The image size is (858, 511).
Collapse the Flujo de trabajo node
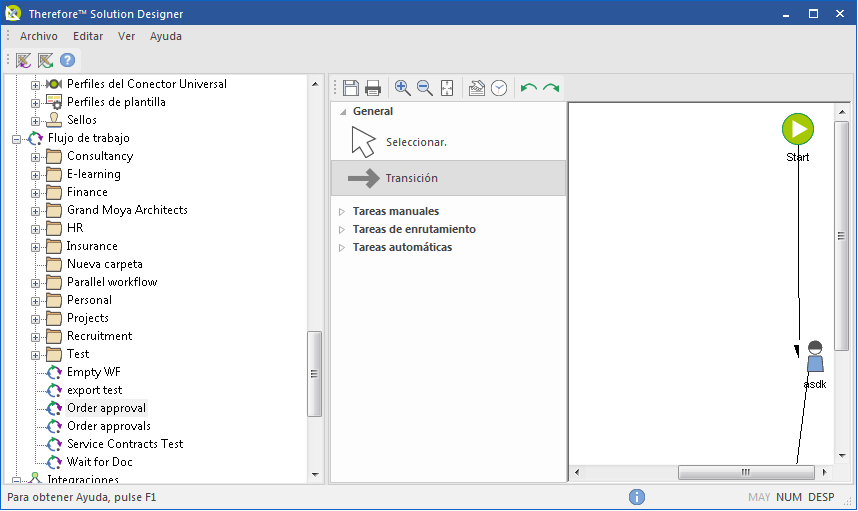point(16,139)
